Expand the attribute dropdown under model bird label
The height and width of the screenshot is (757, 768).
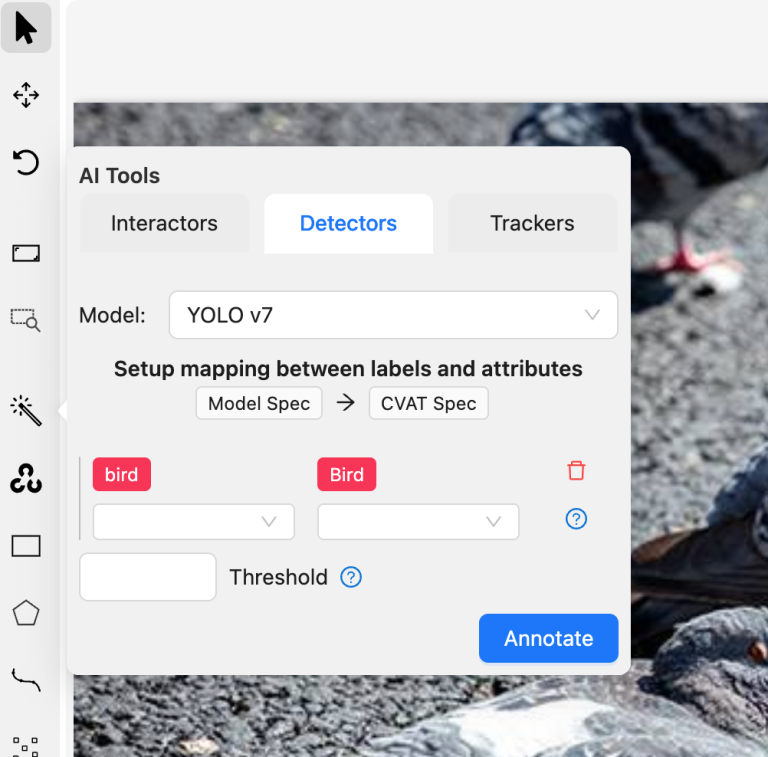(x=194, y=522)
